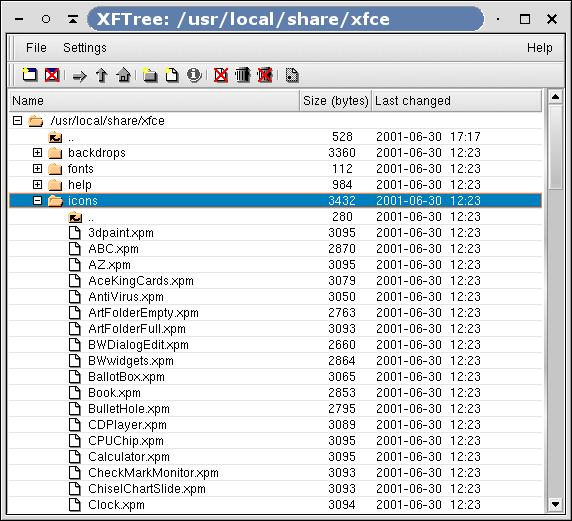Show file properties with the info icon
Image resolution: width=572 pixels, height=521 pixels.
tap(194, 75)
